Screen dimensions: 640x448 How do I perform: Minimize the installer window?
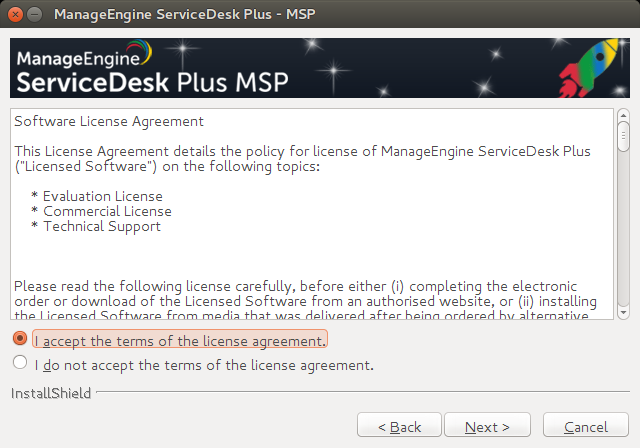(x=35, y=15)
